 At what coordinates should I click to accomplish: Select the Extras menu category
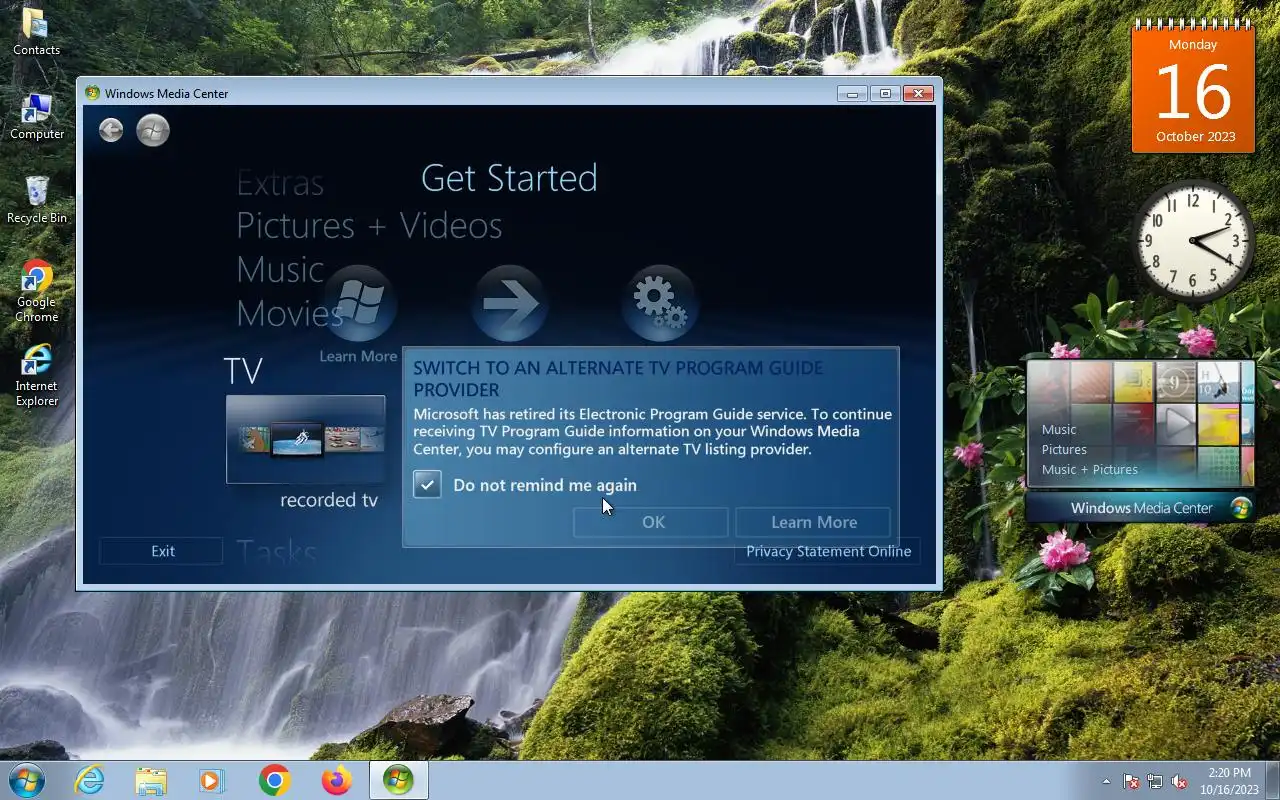[x=280, y=183]
